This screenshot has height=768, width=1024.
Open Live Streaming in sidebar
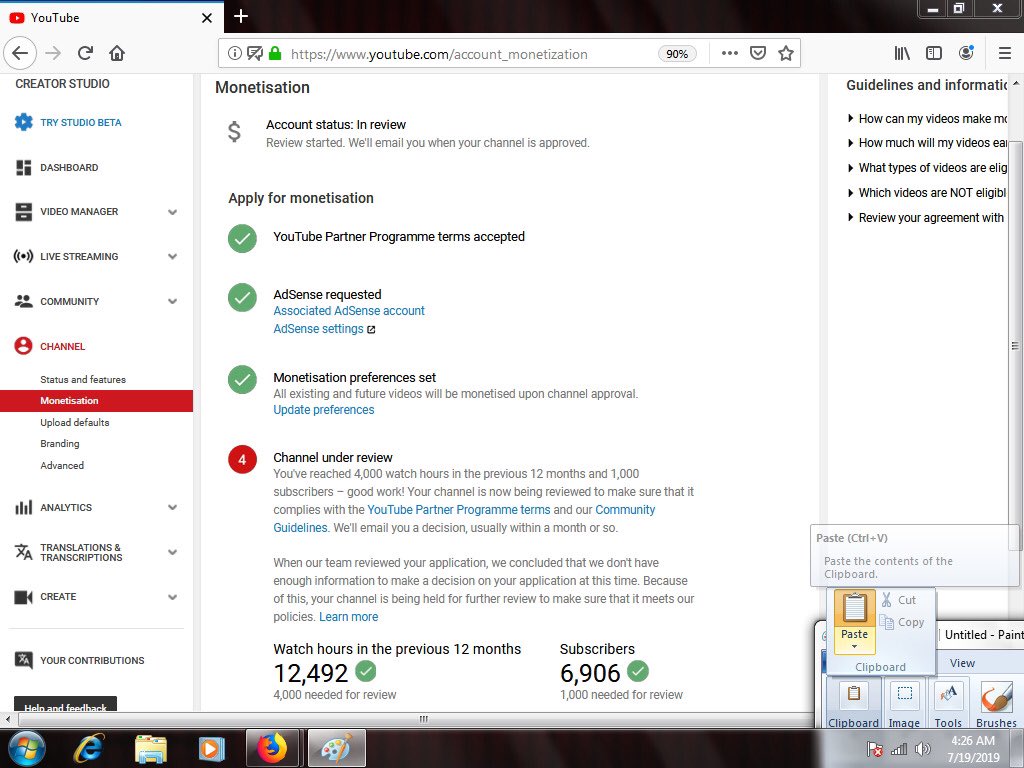[79, 257]
